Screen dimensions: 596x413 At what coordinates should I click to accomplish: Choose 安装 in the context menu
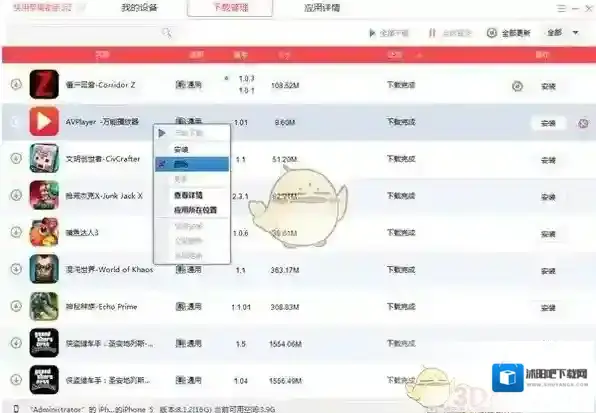pos(192,149)
